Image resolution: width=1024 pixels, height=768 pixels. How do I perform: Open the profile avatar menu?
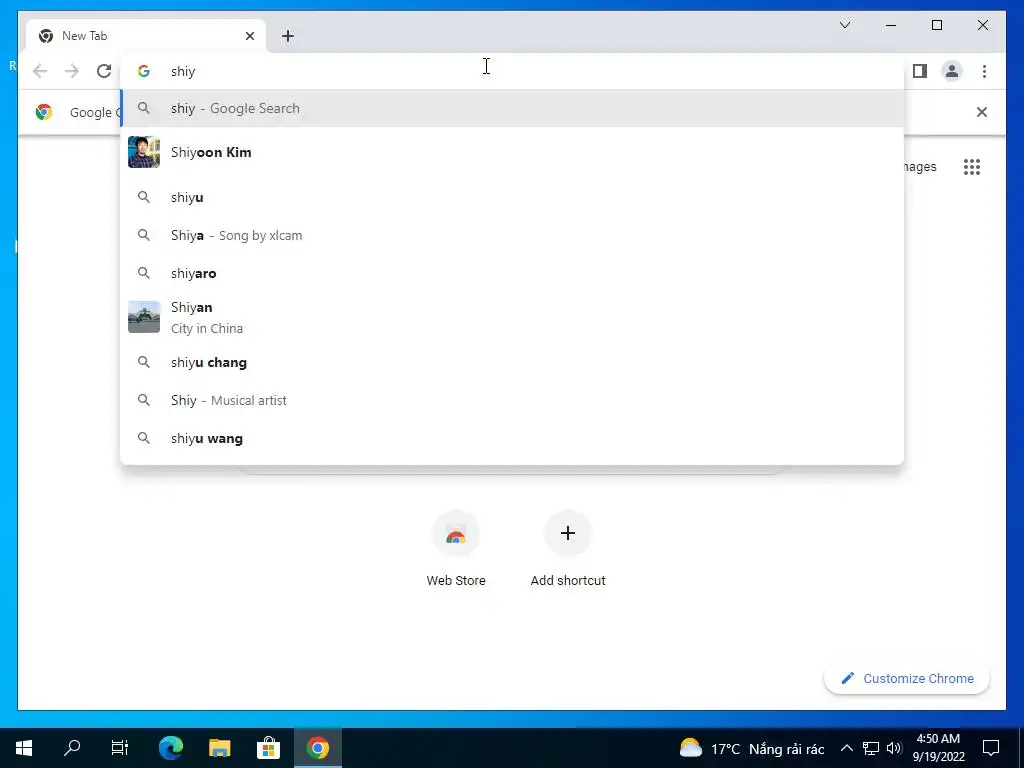pos(952,71)
